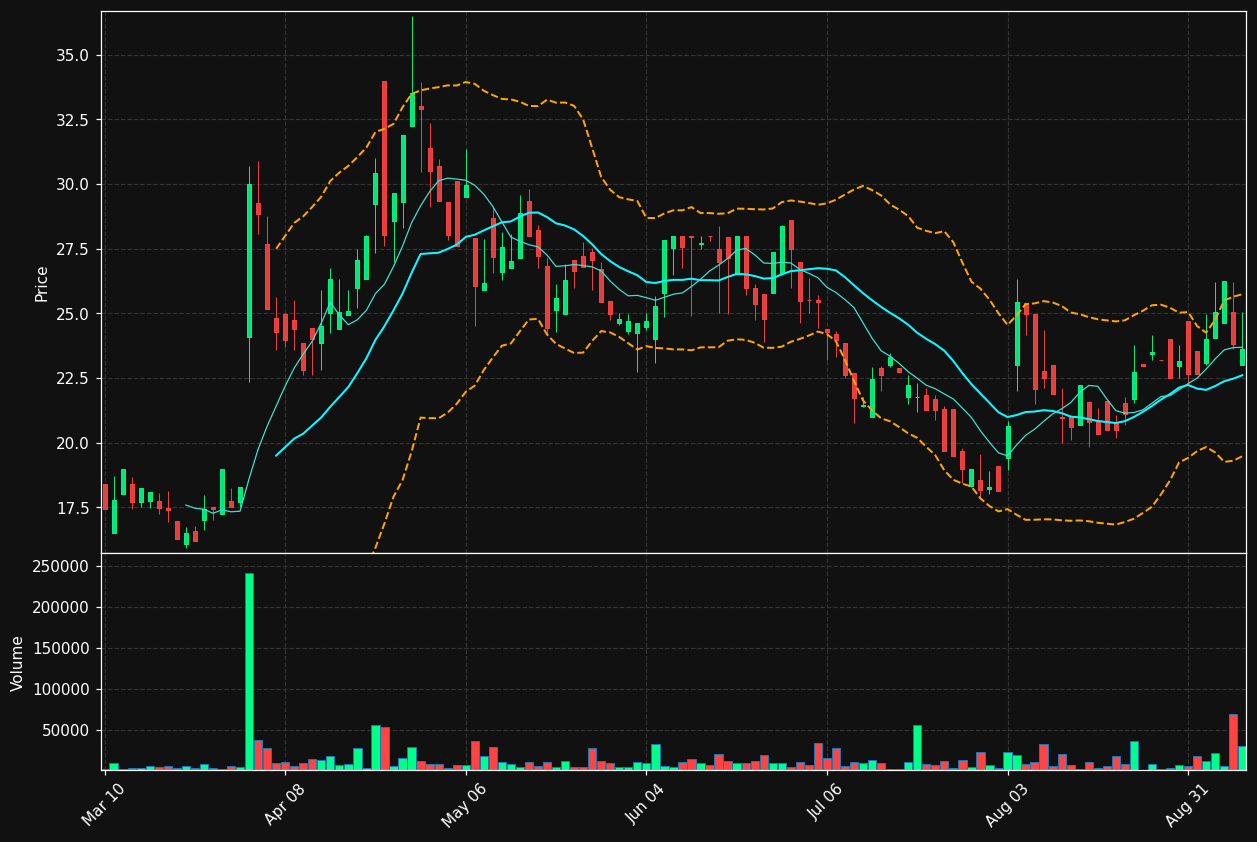Click the 30.0 price tick label
The width and height of the screenshot is (1257, 842).
pyautogui.click(x=71, y=185)
